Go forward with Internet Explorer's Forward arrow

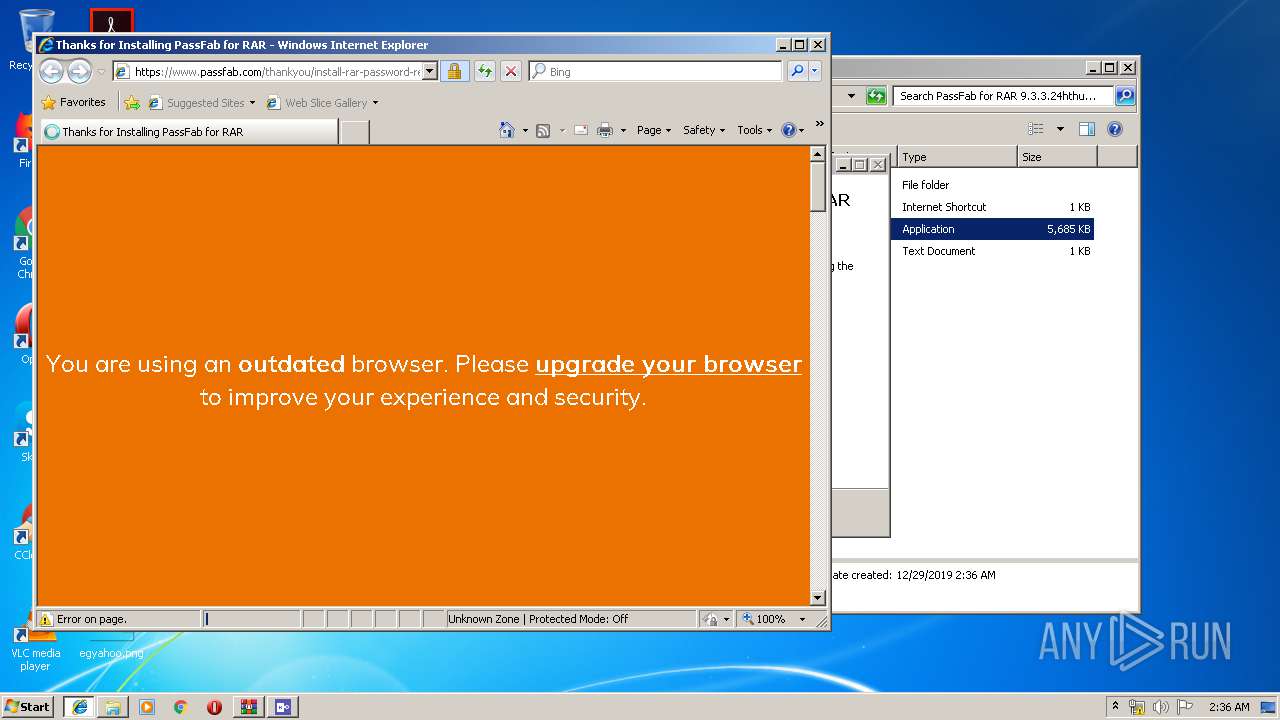pos(79,71)
